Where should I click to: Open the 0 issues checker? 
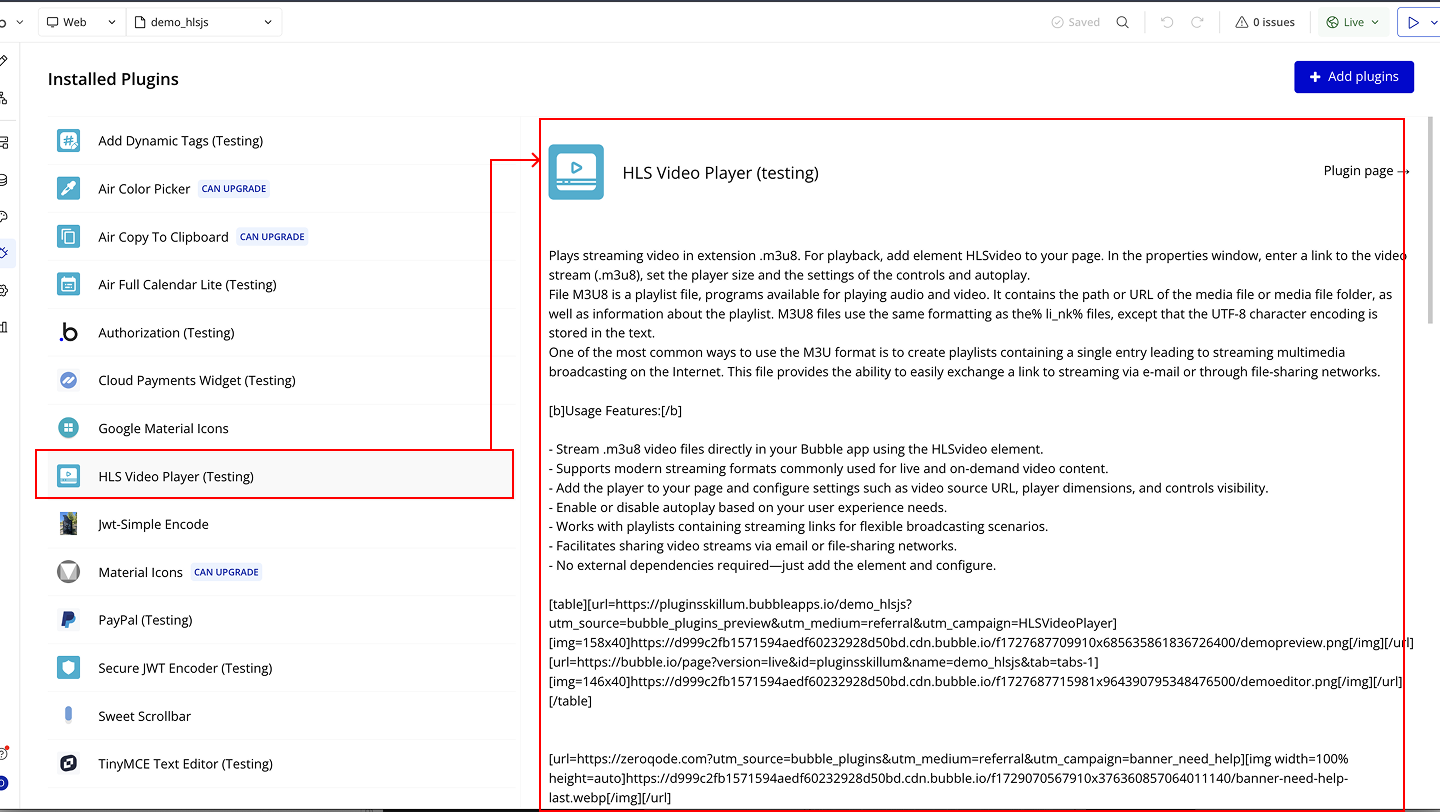1265,22
